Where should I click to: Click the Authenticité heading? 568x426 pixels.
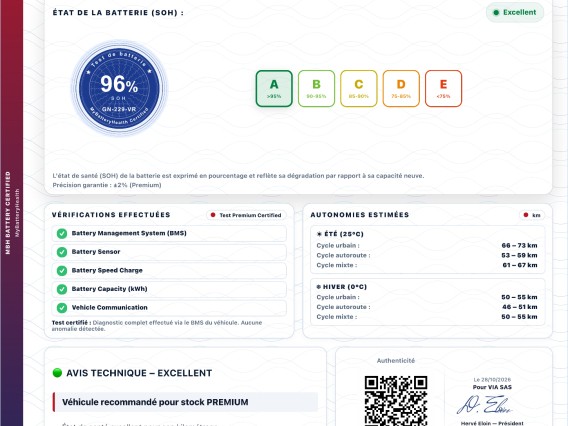[396, 360]
